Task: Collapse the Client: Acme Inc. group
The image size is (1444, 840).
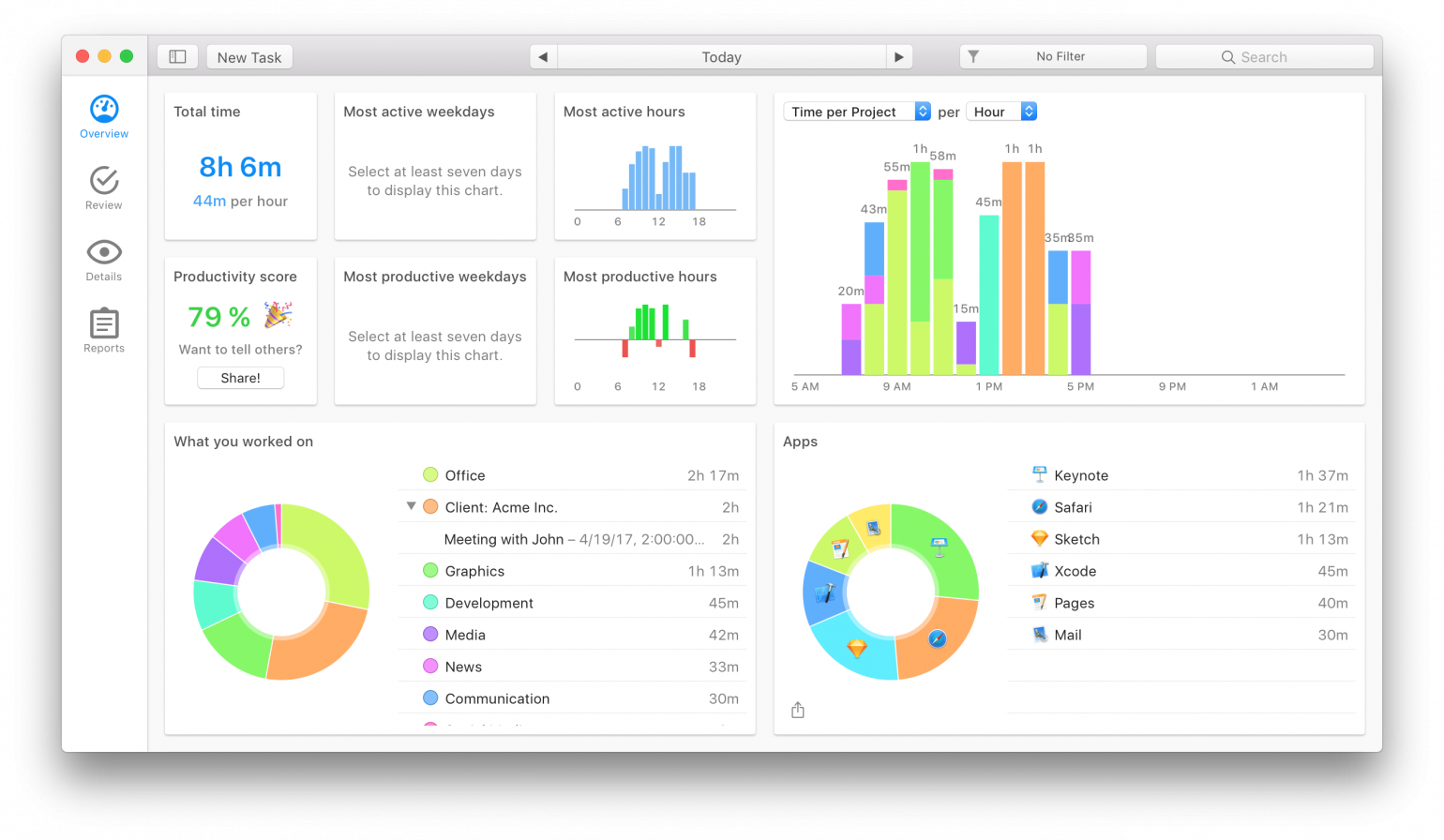Action: (411, 506)
